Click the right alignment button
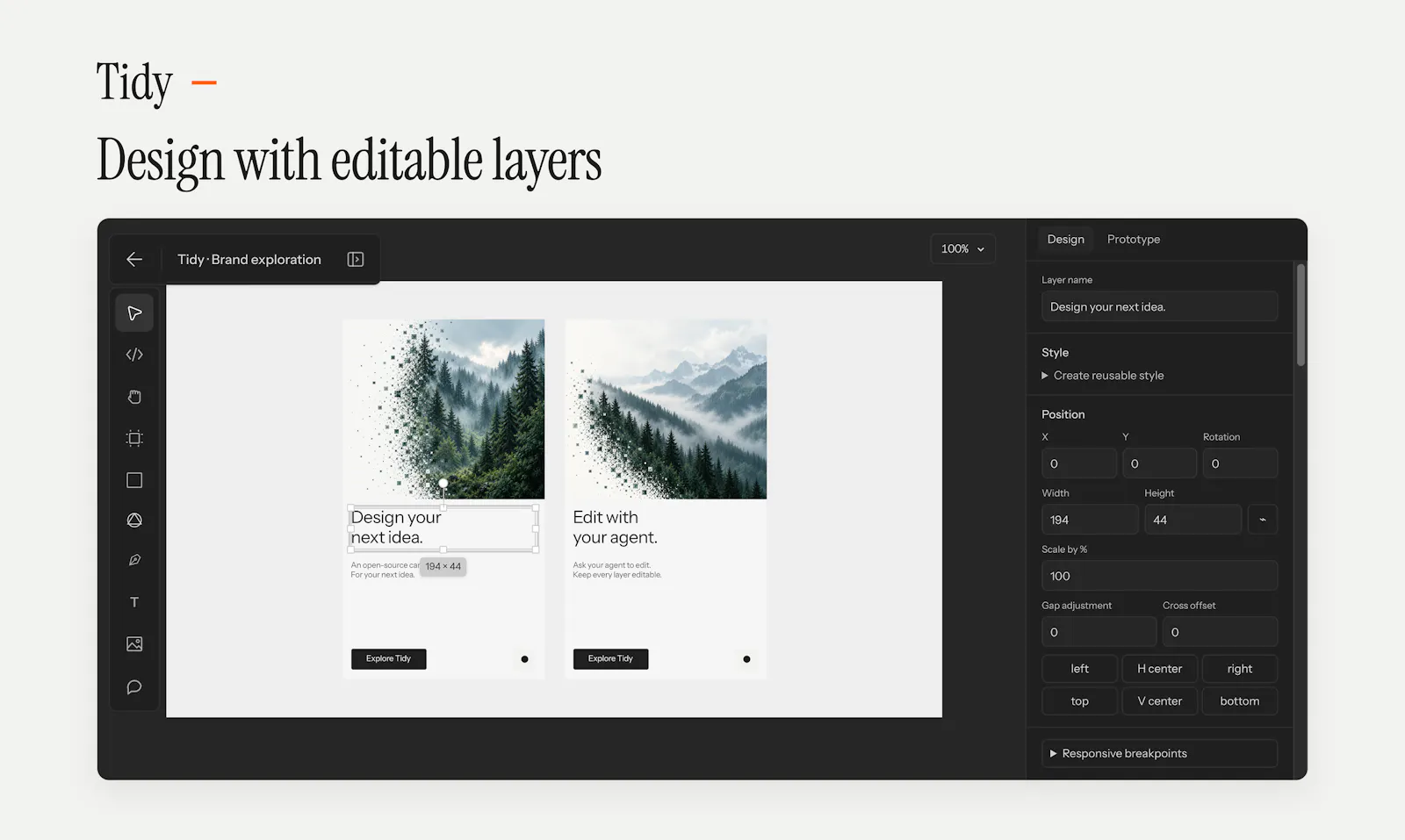 [1240, 669]
